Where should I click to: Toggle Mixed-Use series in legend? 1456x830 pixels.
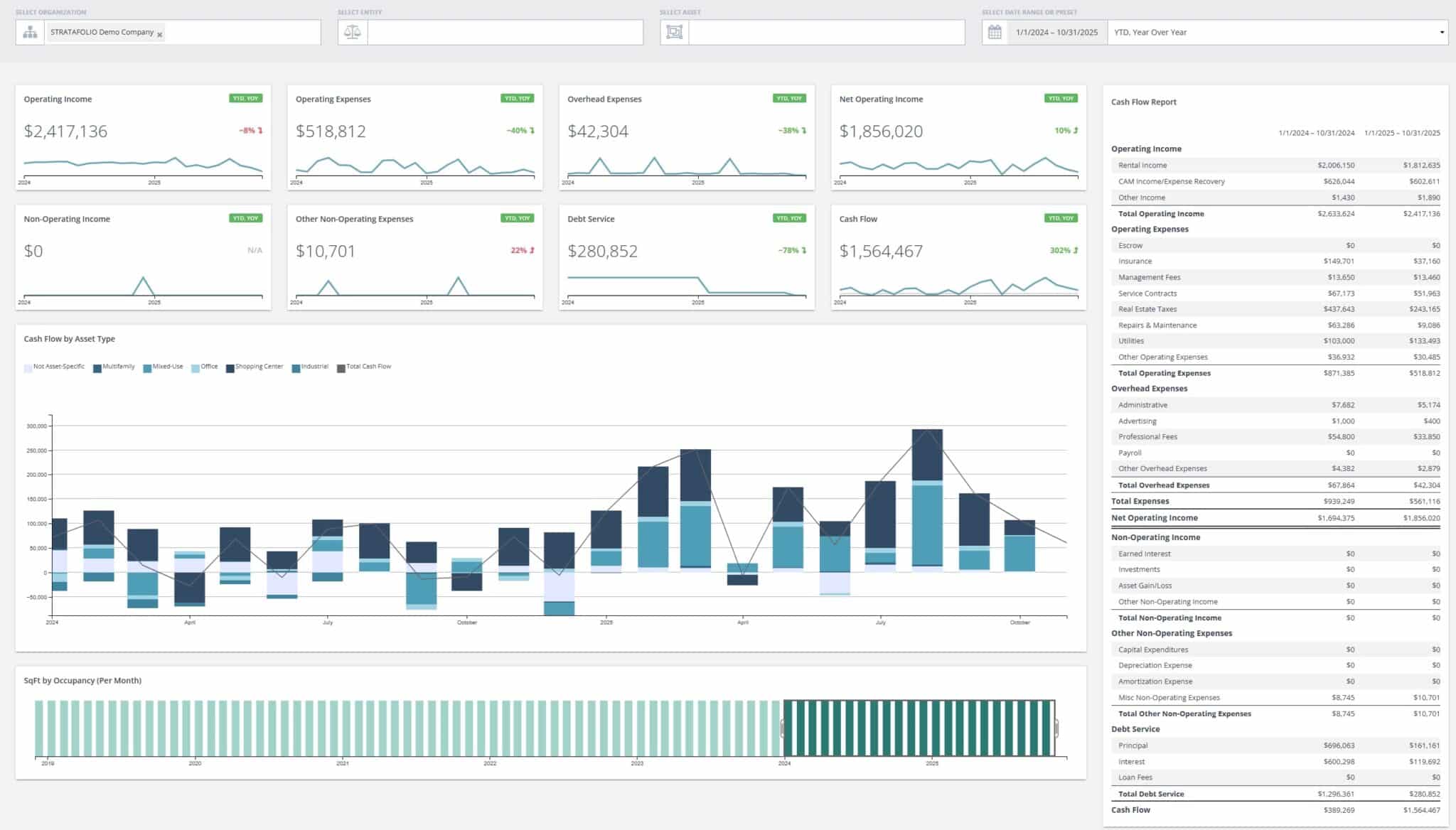167,367
